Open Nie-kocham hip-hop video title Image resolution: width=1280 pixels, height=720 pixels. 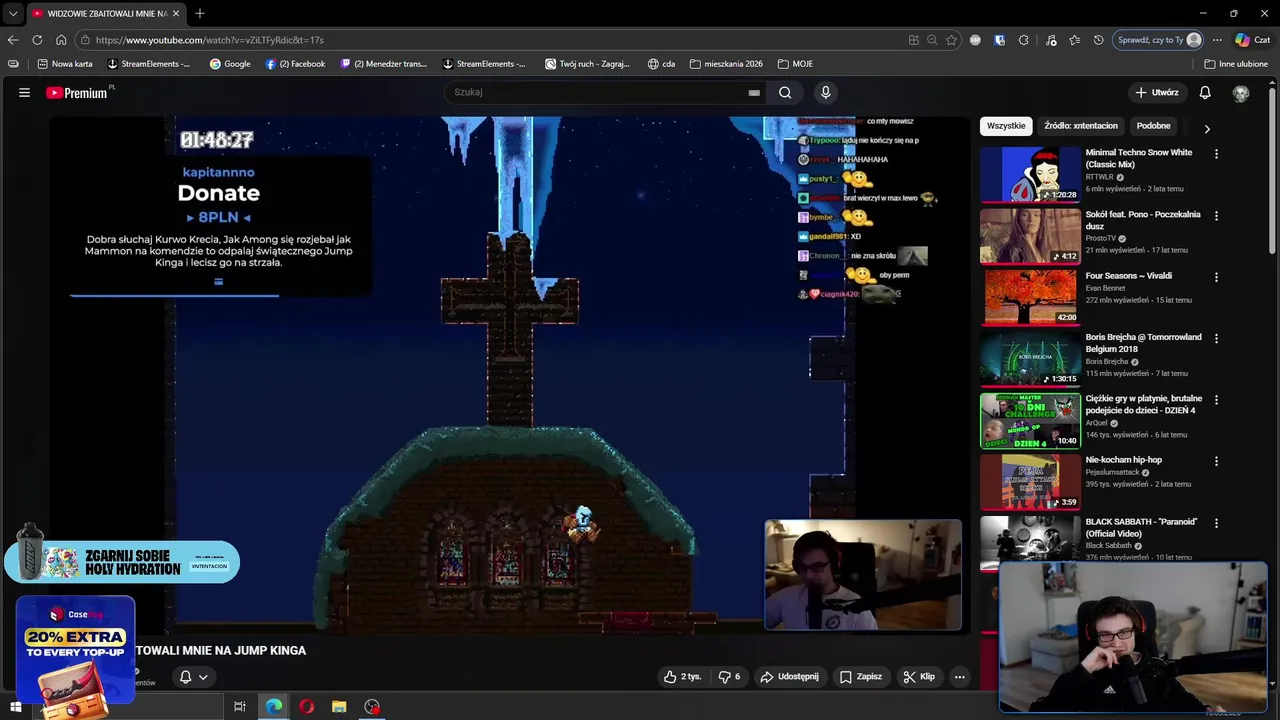pos(1124,460)
